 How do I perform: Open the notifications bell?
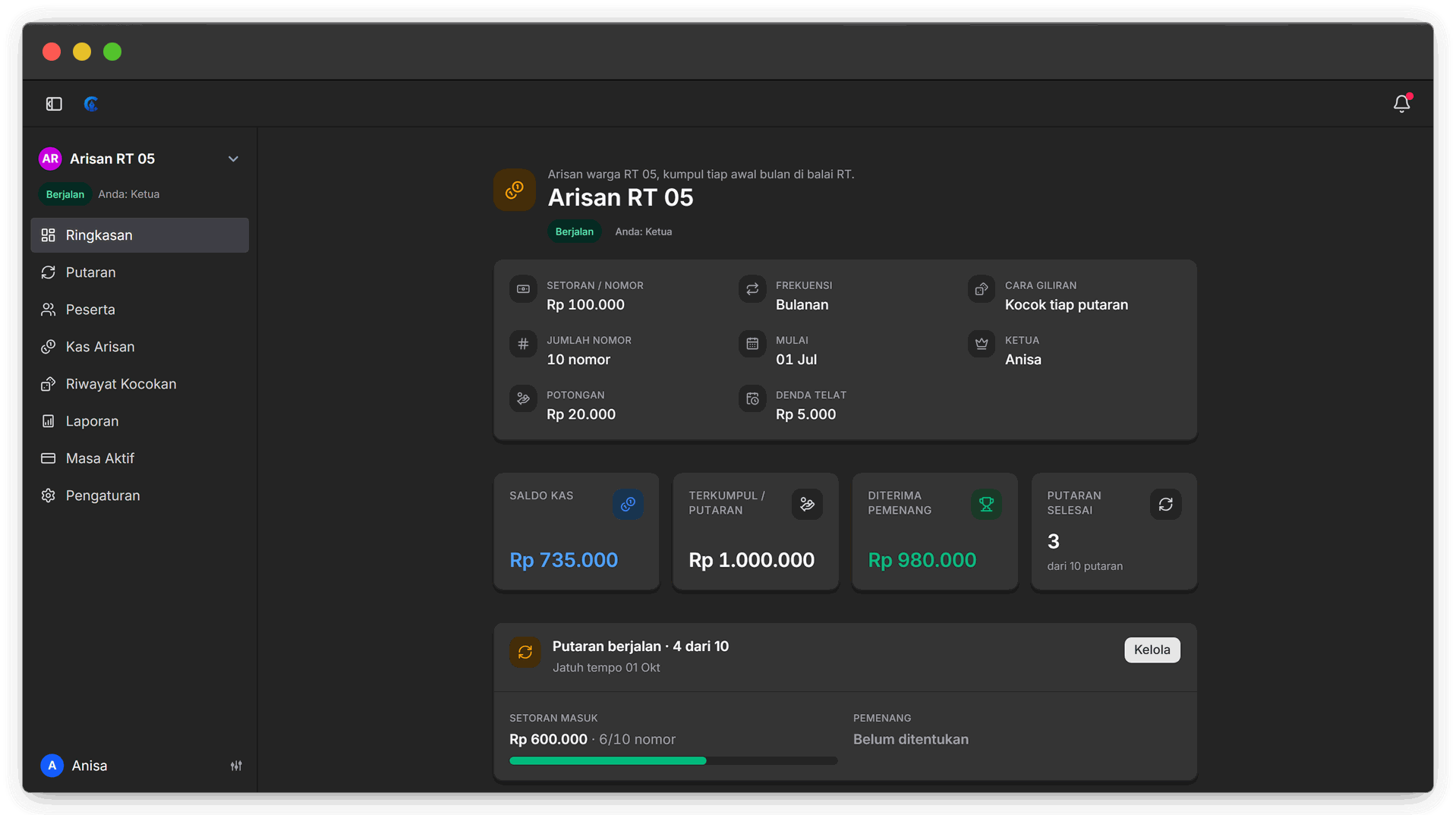[x=1401, y=104]
